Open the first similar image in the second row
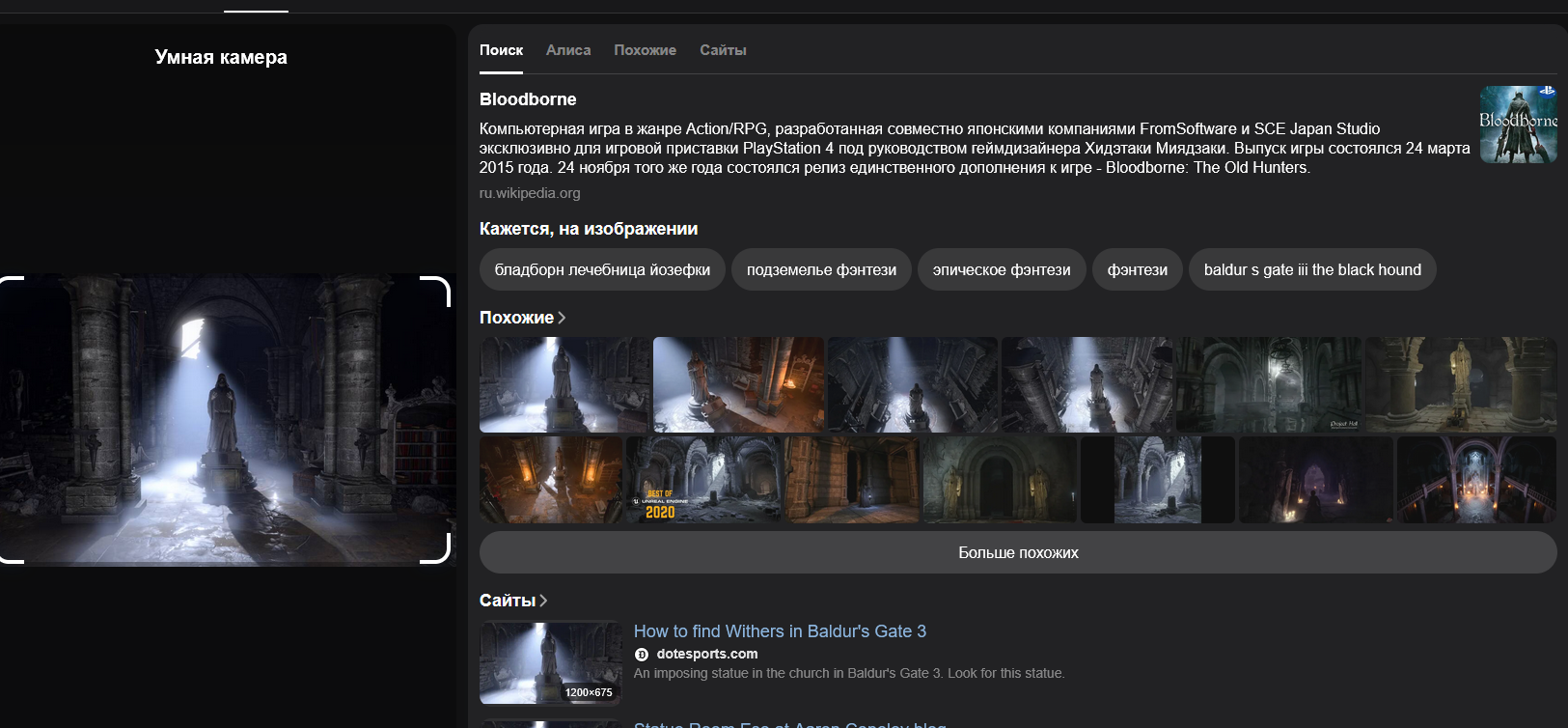This screenshot has width=1568, height=728. [551, 480]
